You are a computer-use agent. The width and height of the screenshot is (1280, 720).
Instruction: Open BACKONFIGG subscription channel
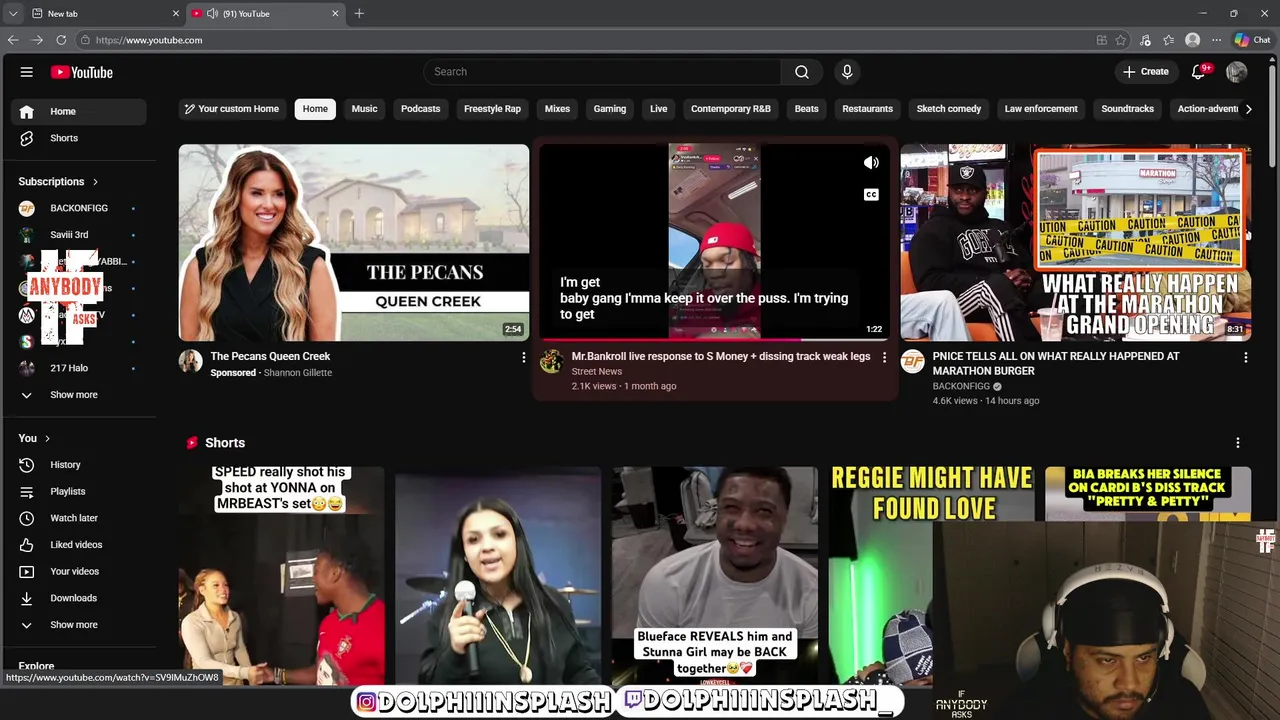80,208
